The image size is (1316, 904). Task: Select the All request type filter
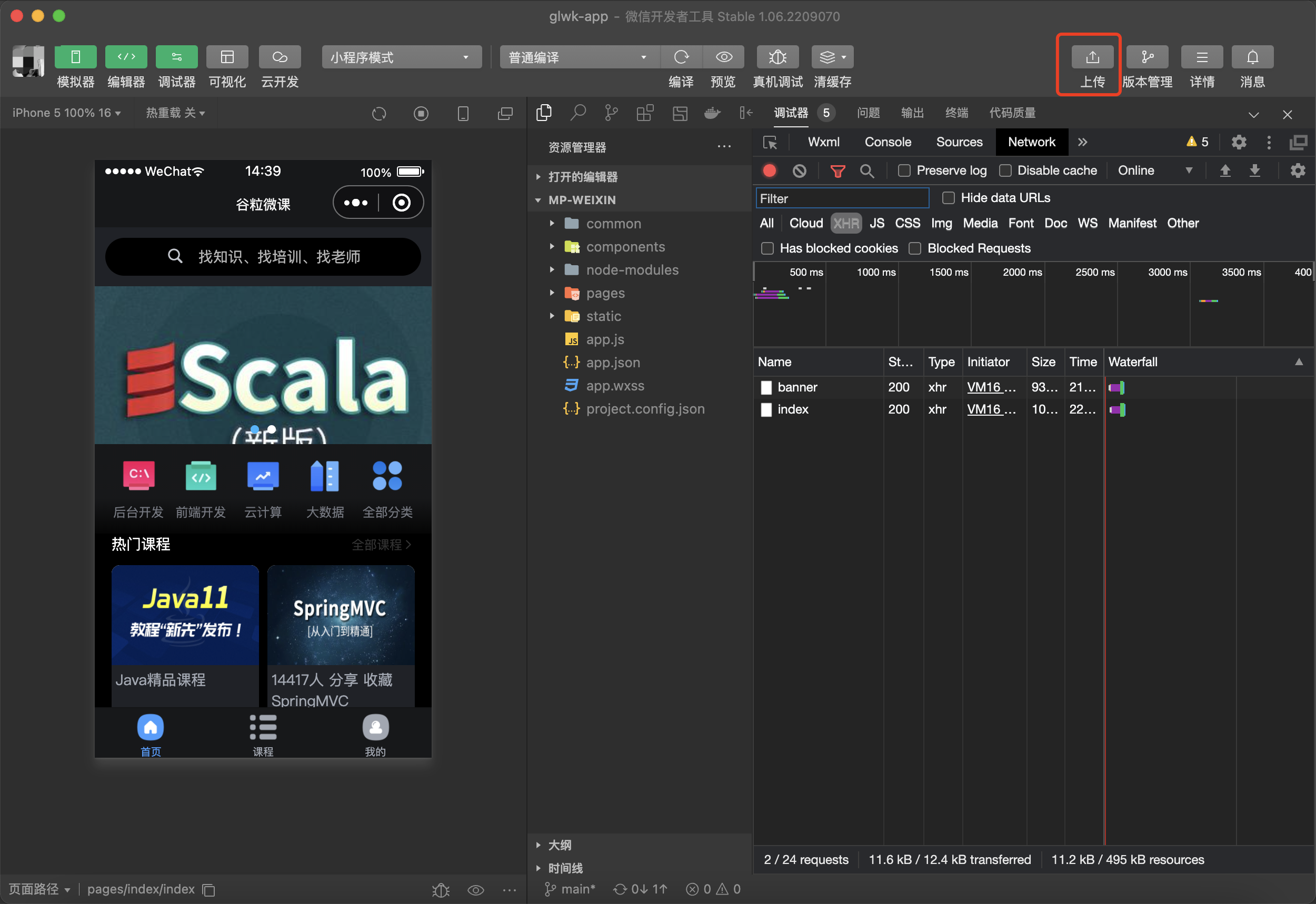click(x=766, y=223)
